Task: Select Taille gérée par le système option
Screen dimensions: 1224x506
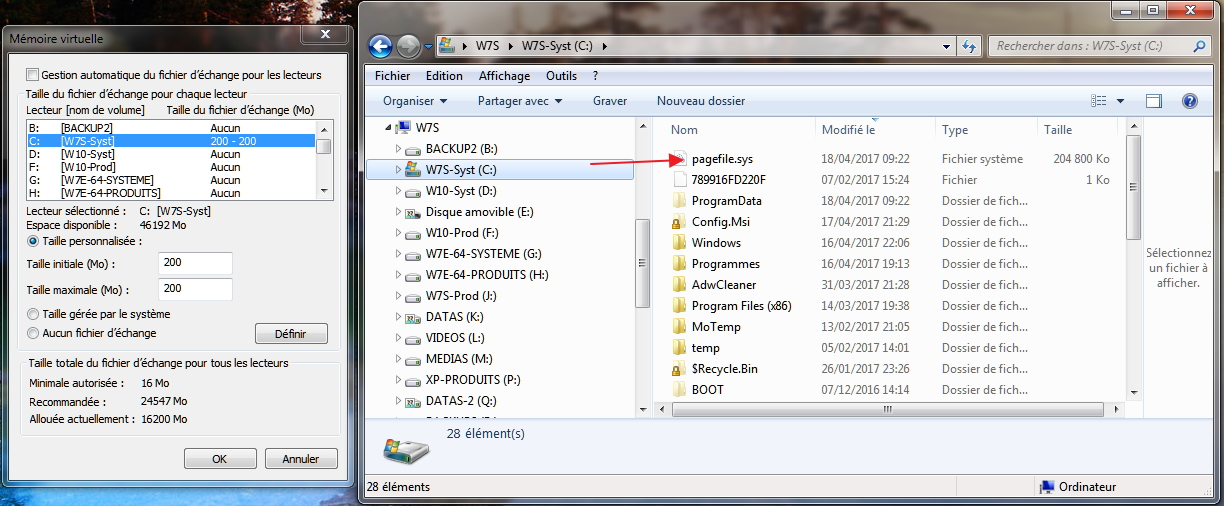Action: pyautogui.click(x=33, y=314)
